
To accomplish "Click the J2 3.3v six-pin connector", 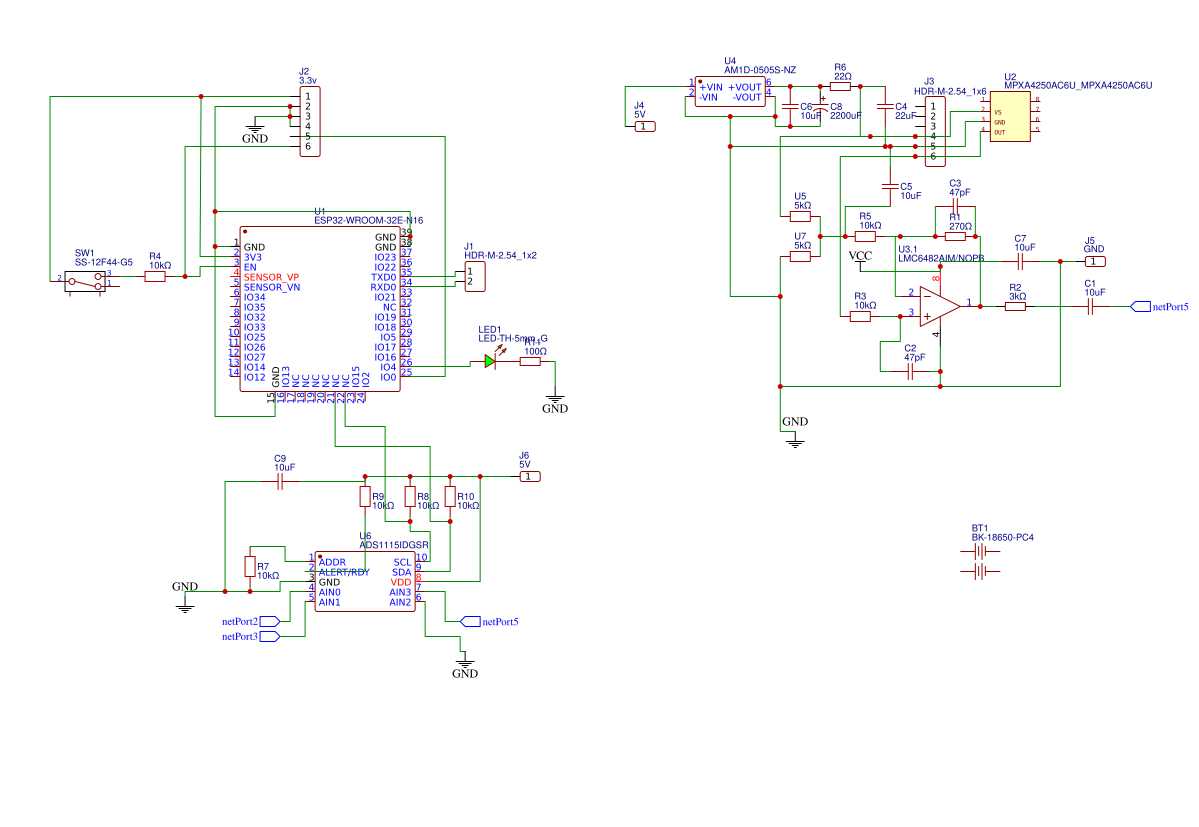I will click(310, 122).
